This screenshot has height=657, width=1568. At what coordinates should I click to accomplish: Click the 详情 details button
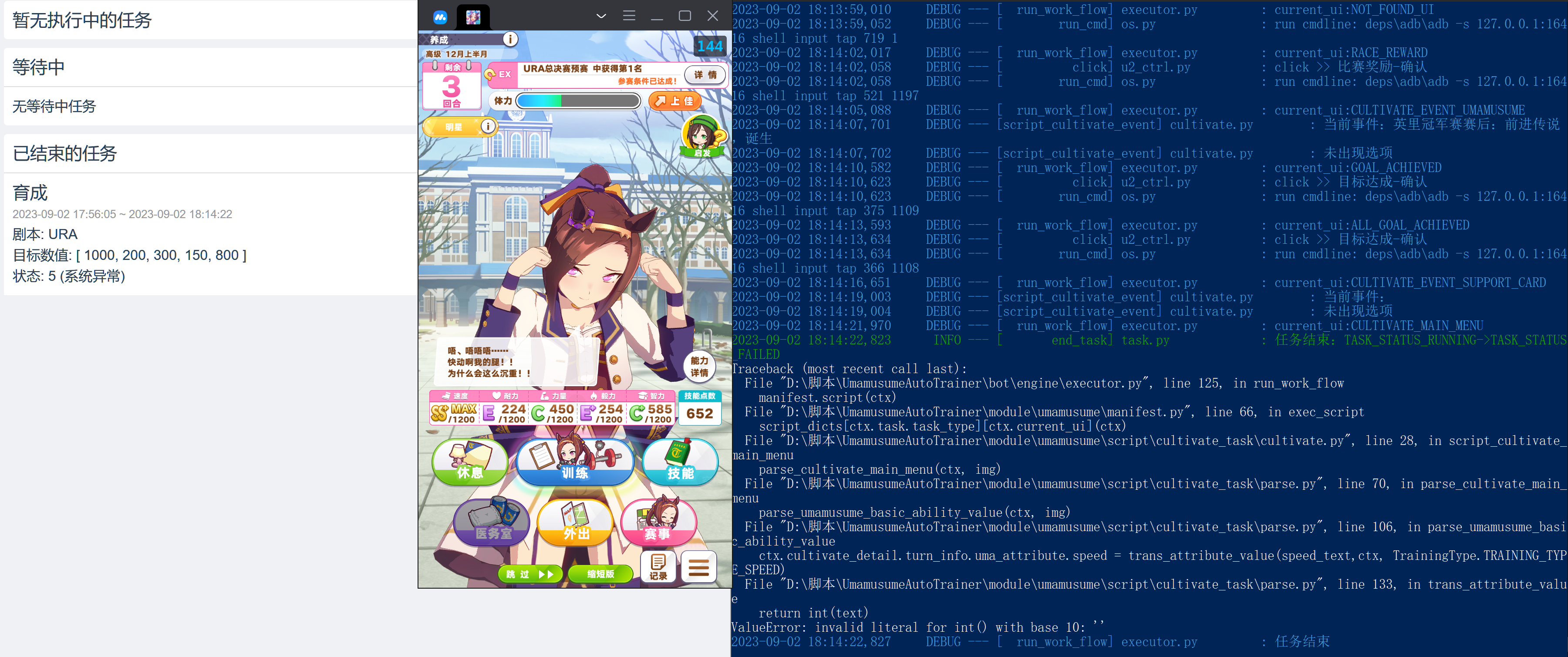click(706, 75)
